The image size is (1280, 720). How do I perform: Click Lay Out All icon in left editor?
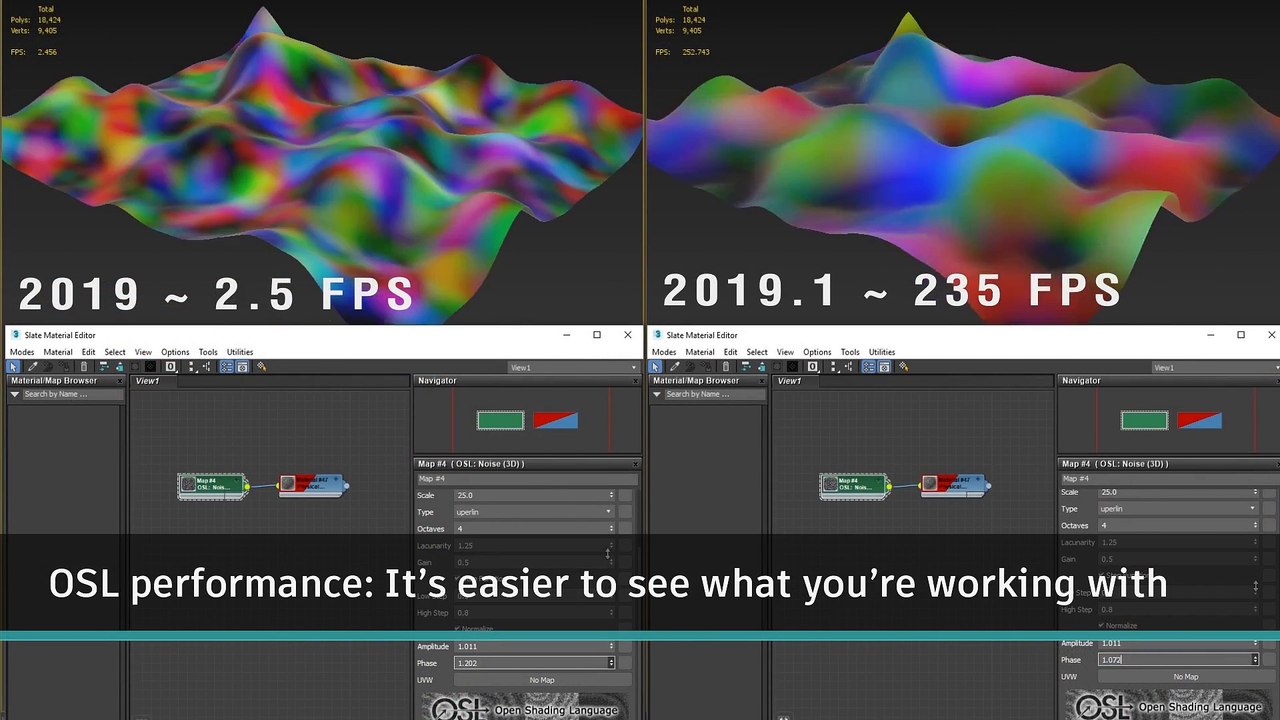coord(191,367)
